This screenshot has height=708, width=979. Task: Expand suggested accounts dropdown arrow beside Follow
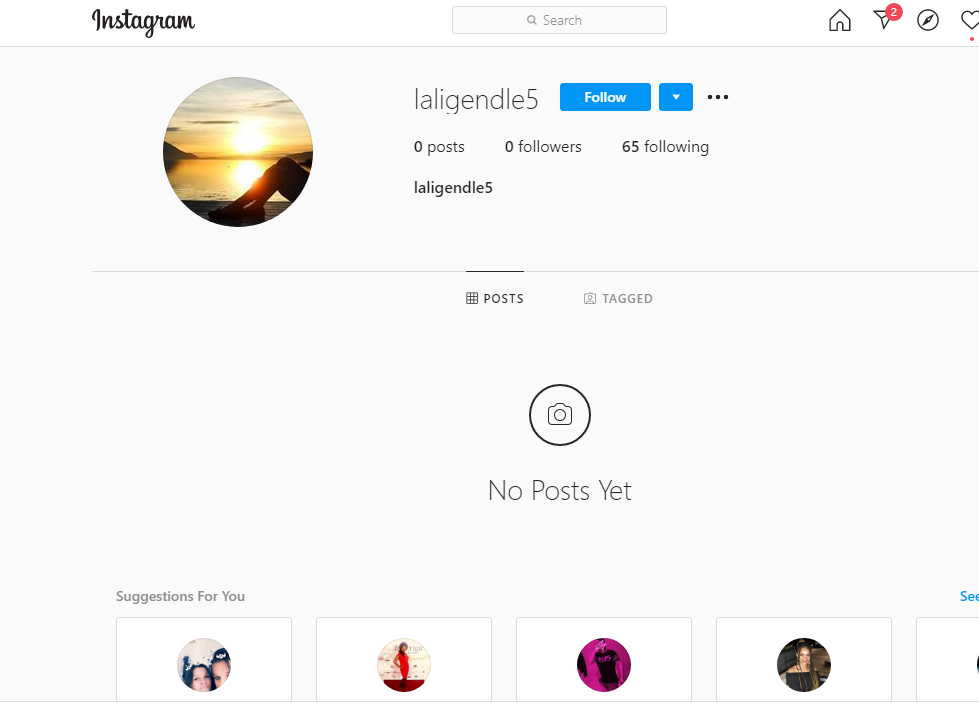[676, 97]
